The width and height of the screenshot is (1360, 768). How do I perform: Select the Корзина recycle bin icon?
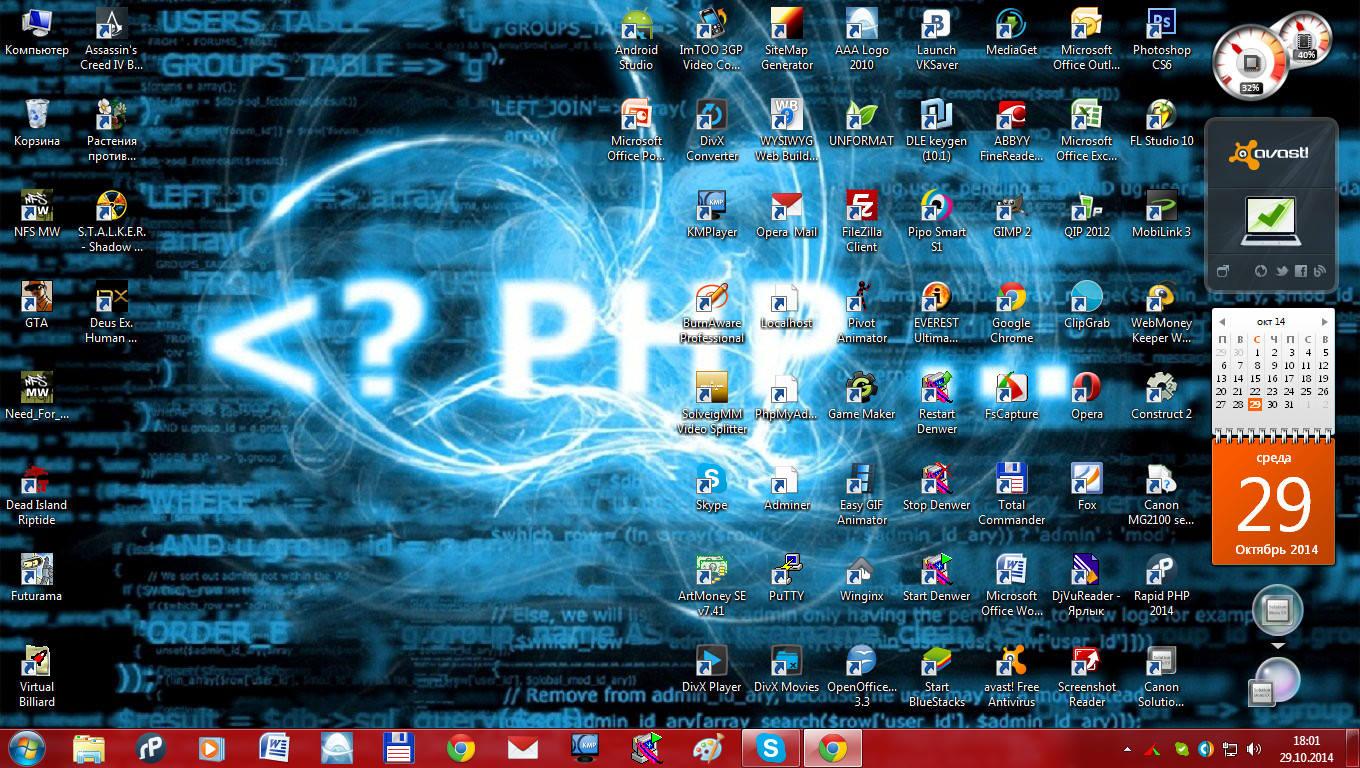coord(36,124)
